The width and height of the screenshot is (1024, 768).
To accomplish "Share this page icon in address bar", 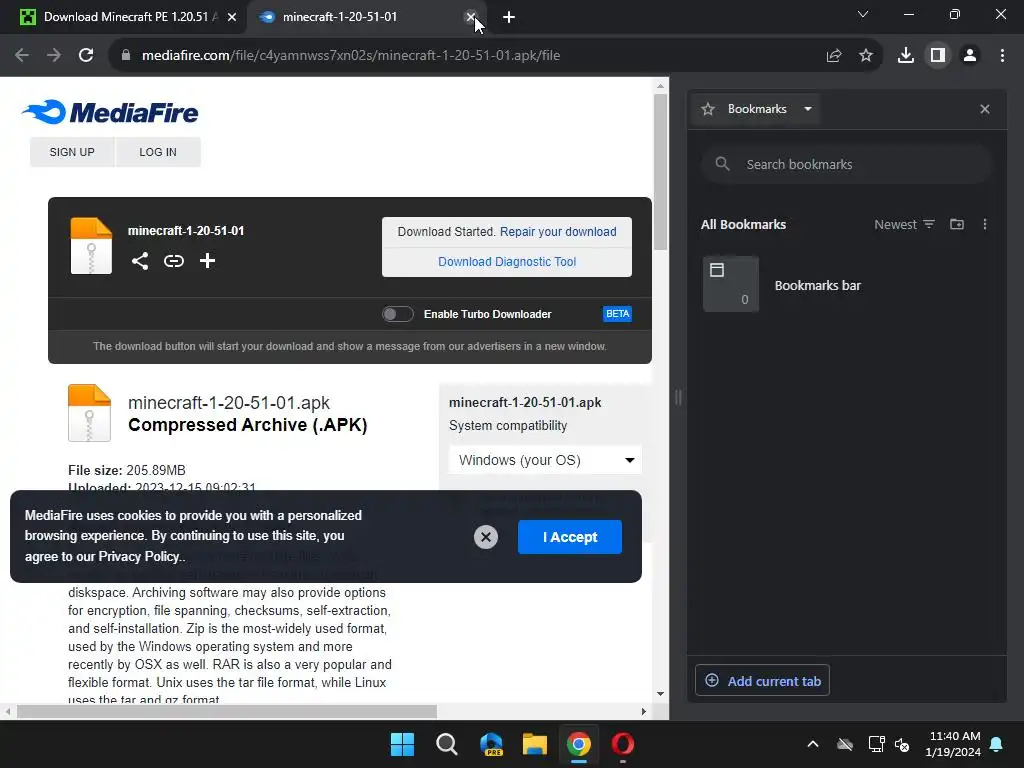I will point(833,56).
